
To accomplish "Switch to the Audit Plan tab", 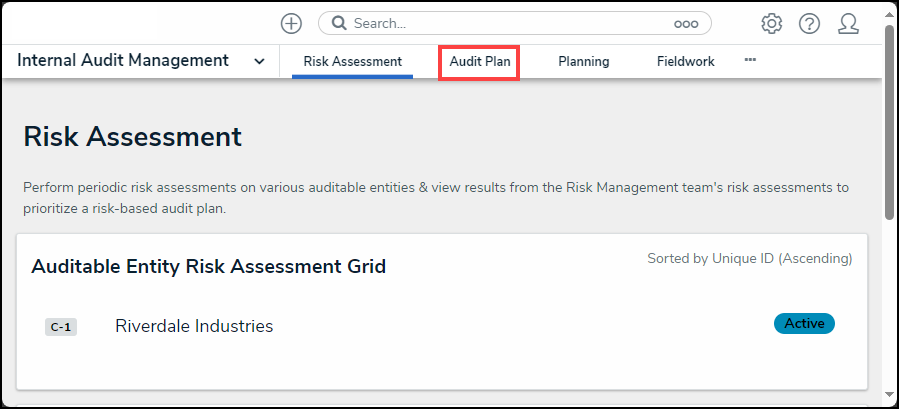I will (480, 61).
